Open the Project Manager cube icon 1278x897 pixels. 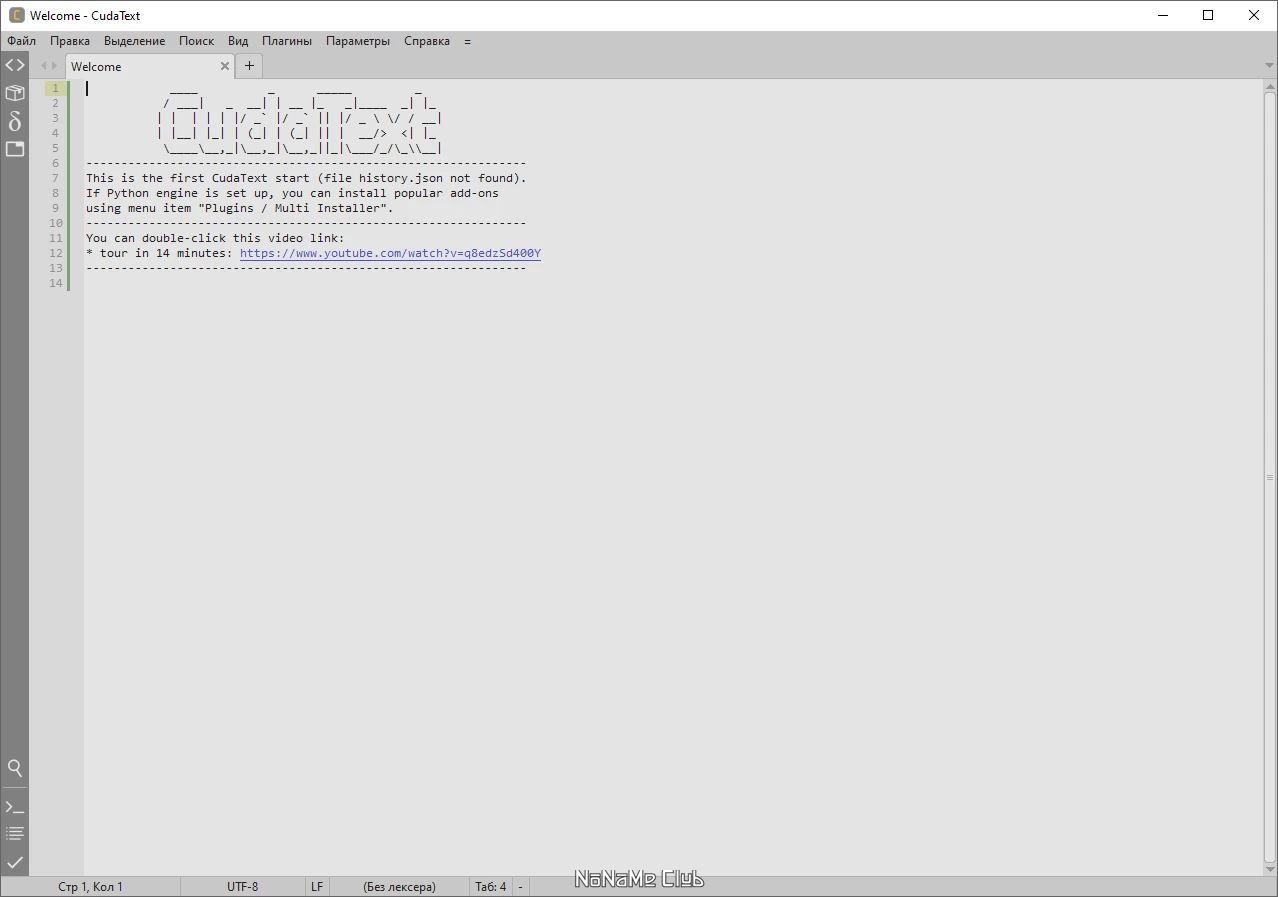pyautogui.click(x=15, y=93)
